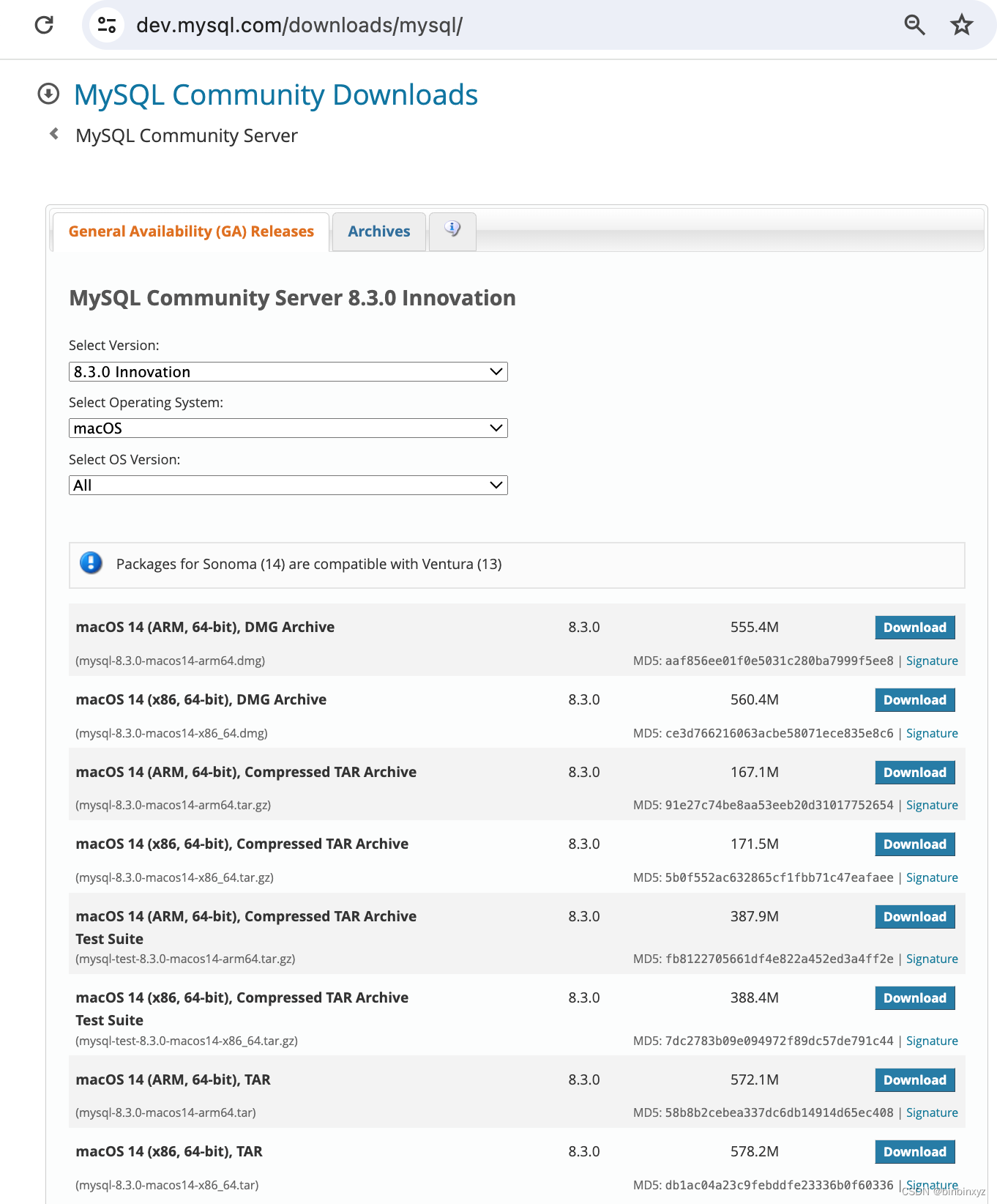Click MD5 hash ce3d766216063acbe58071ece835e8c6
997x1204 pixels.
(780, 733)
